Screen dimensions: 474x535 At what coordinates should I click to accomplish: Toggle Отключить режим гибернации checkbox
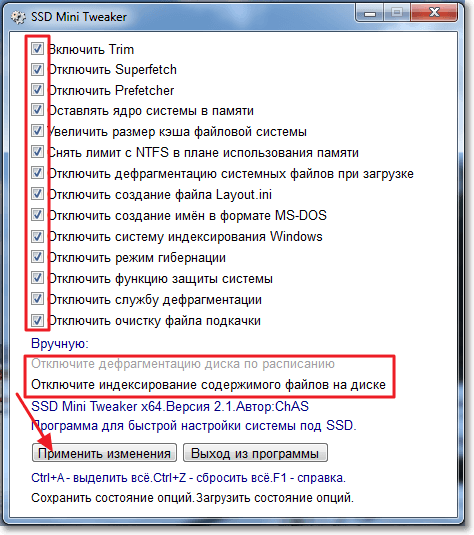[37, 257]
